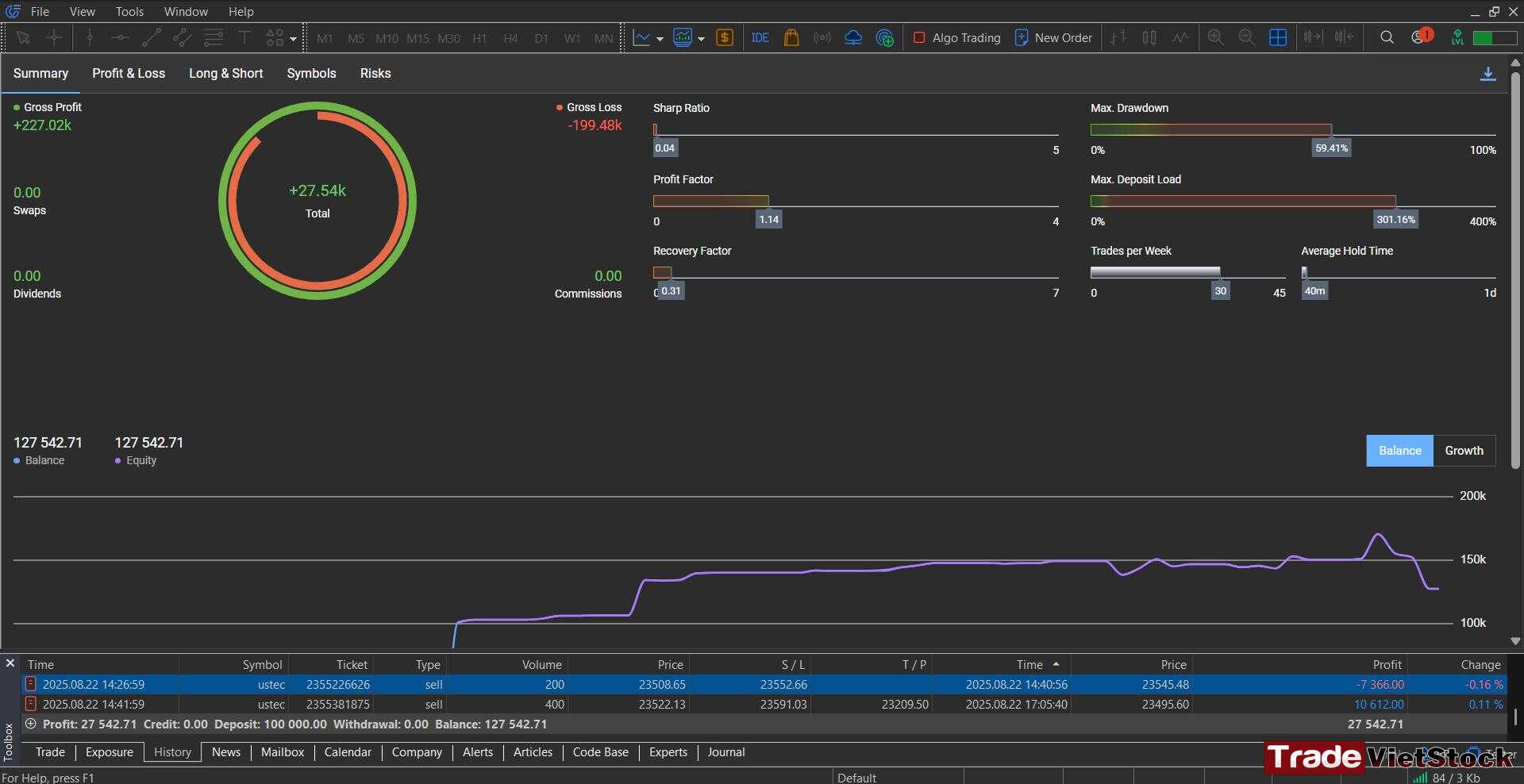
Task: Select the horizontal line drawing tool
Action: pos(121,37)
